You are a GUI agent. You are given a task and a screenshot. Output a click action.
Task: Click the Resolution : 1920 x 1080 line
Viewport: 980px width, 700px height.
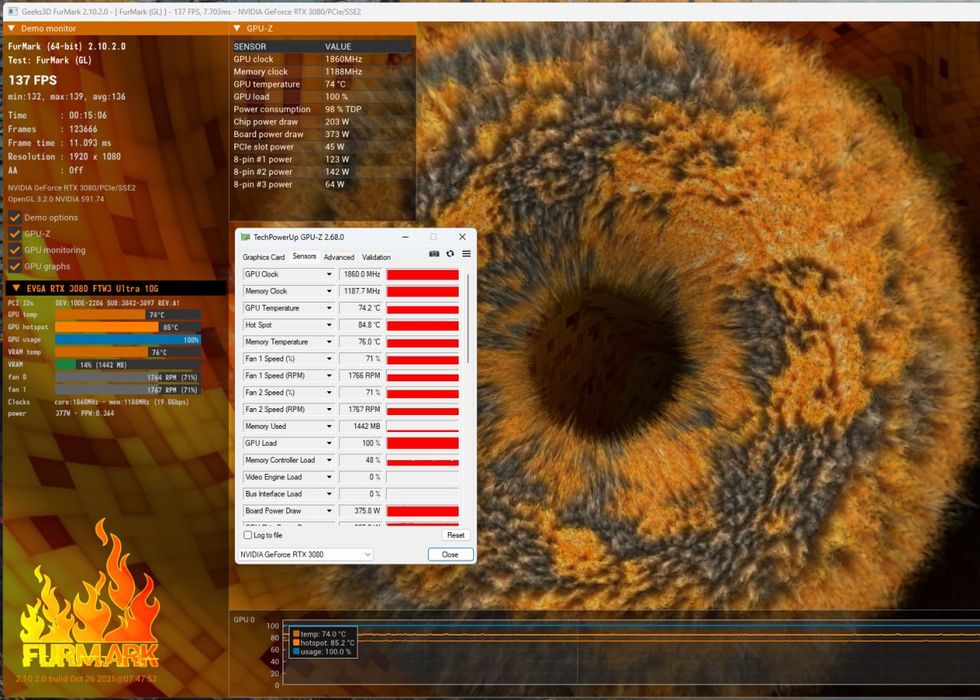click(x=64, y=157)
